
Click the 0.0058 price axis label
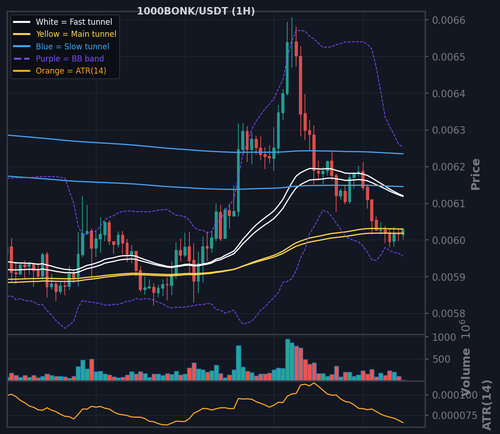pos(449,314)
